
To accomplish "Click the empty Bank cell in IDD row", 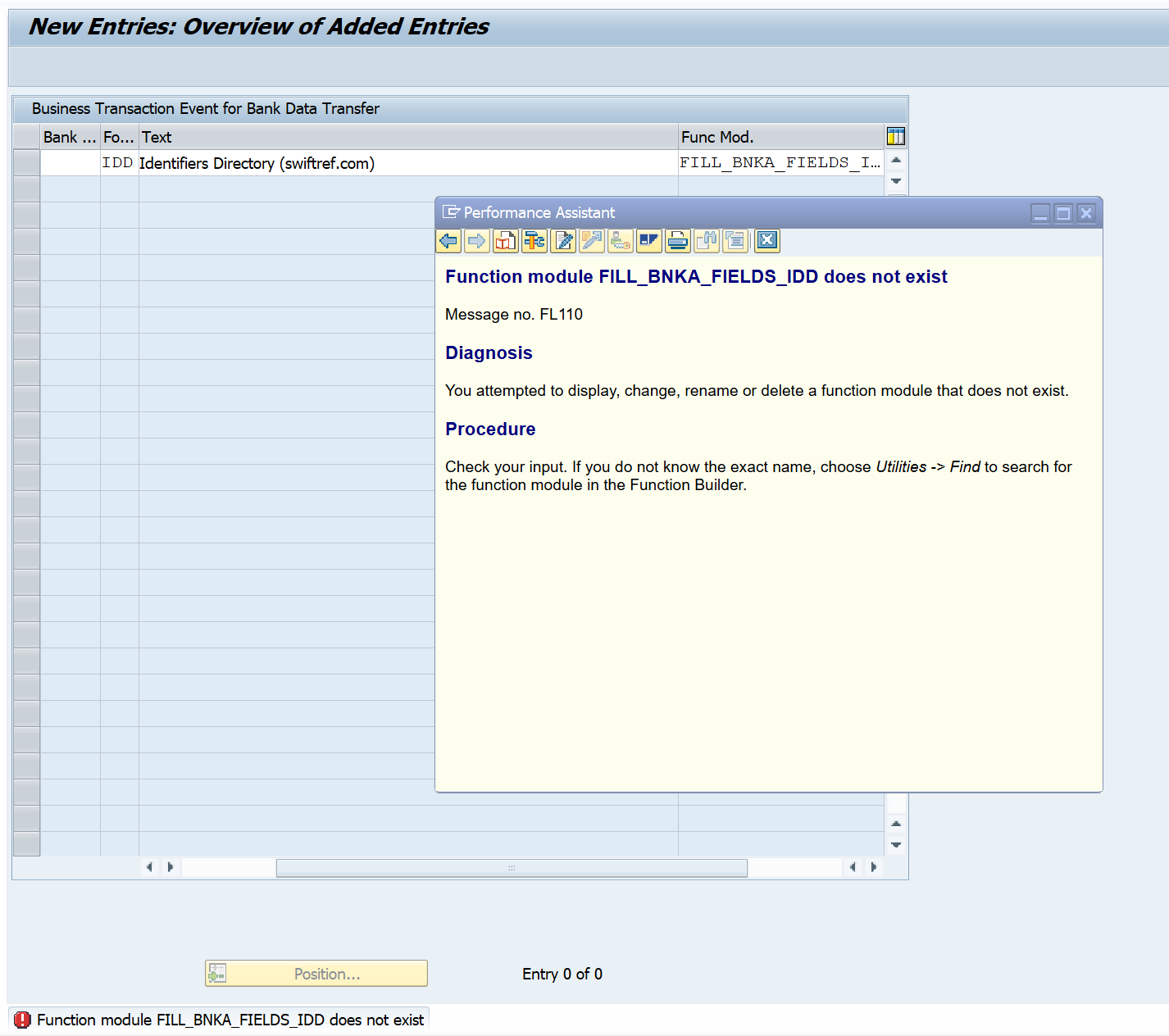I will [71, 163].
